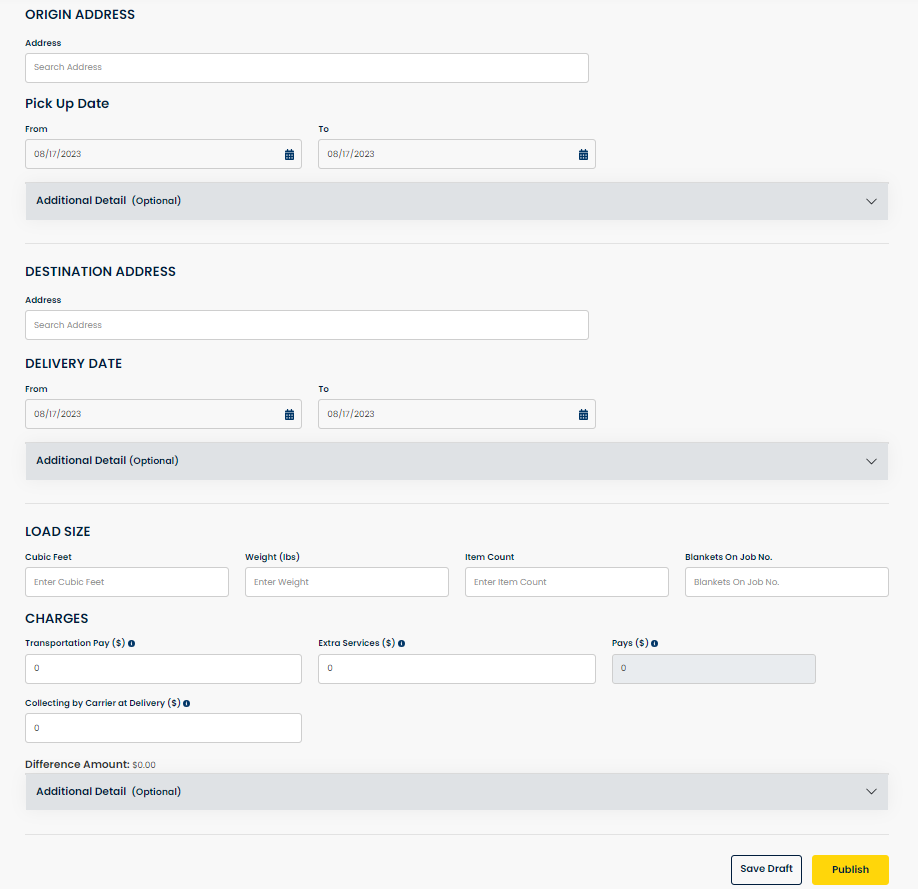The width and height of the screenshot is (918, 889).
Task: Open the Pick Up Date From calendar icon
Action: coord(290,153)
